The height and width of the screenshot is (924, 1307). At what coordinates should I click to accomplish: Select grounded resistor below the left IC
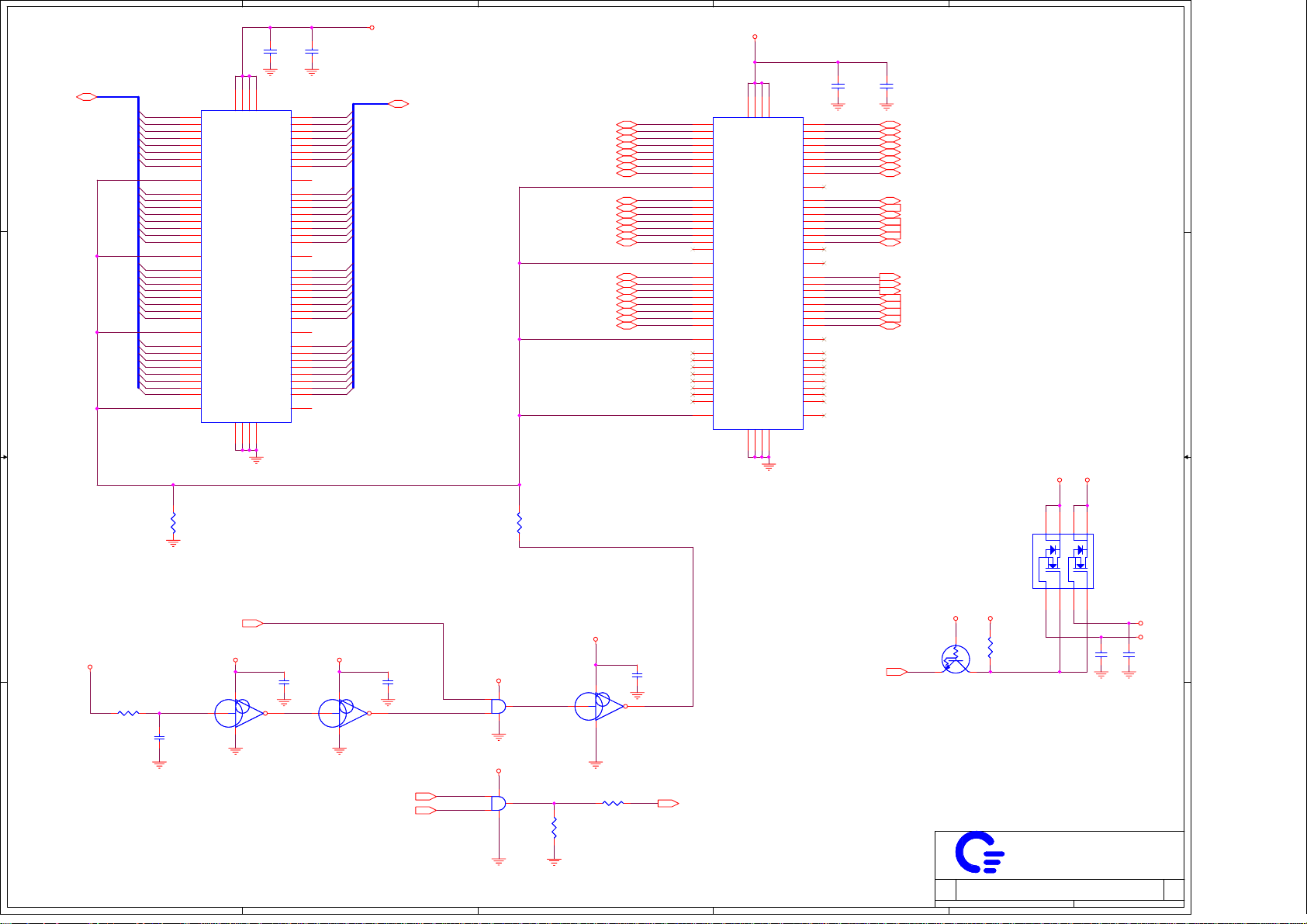click(x=173, y=522)
